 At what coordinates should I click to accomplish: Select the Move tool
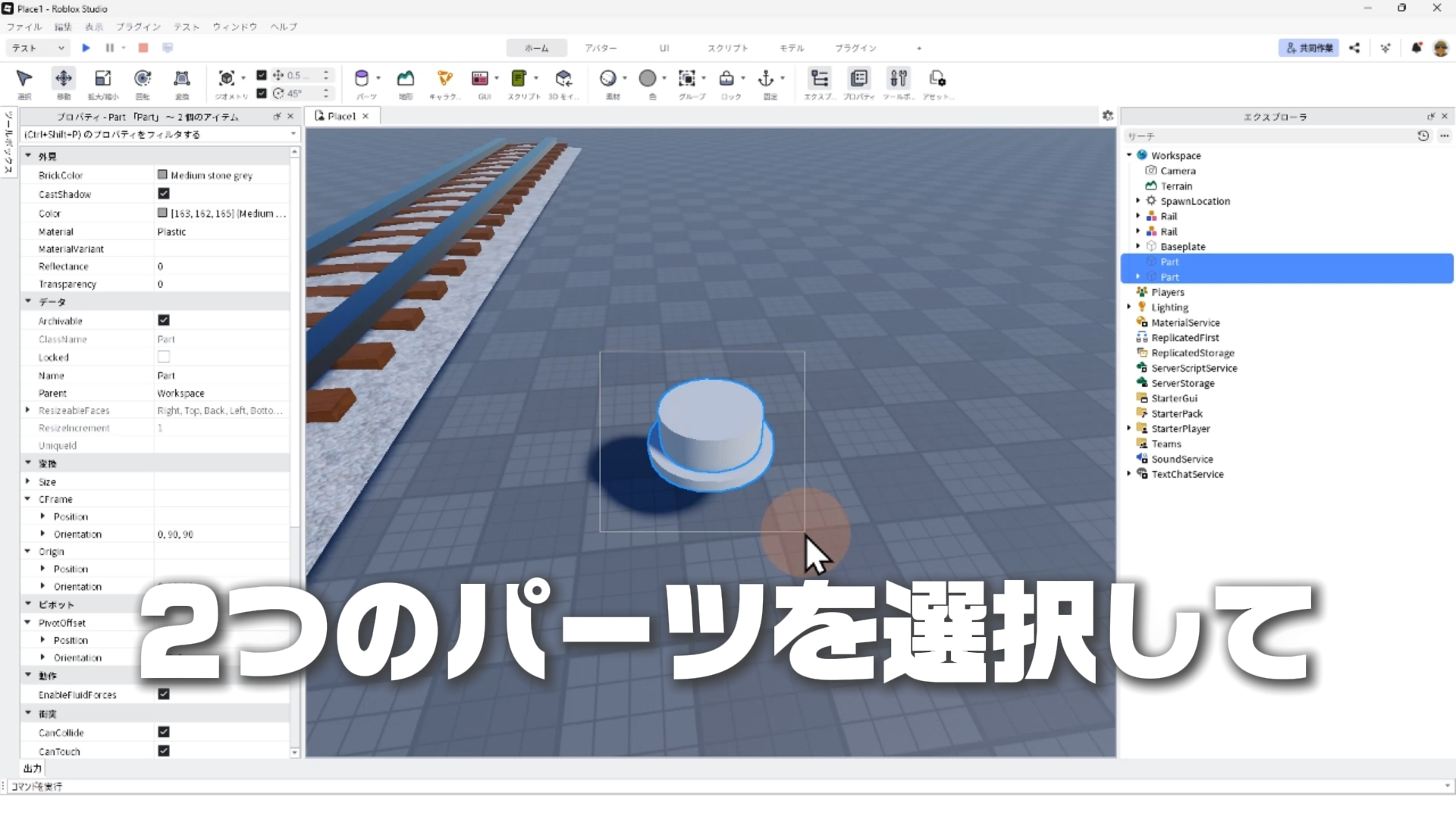pyautogui.click(x=64, y=79)
